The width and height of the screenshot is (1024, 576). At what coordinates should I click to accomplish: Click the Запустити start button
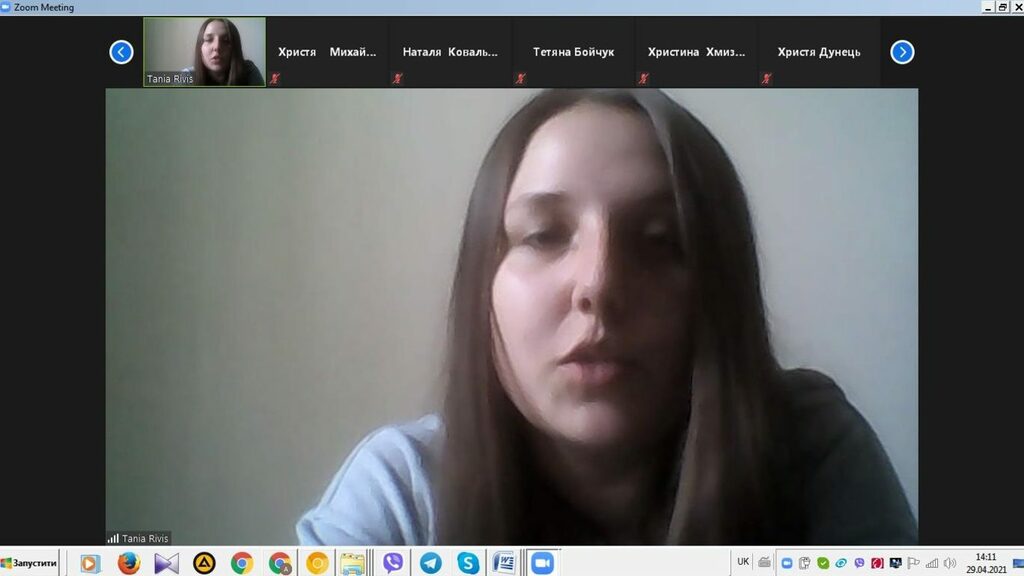click(30, 563)
